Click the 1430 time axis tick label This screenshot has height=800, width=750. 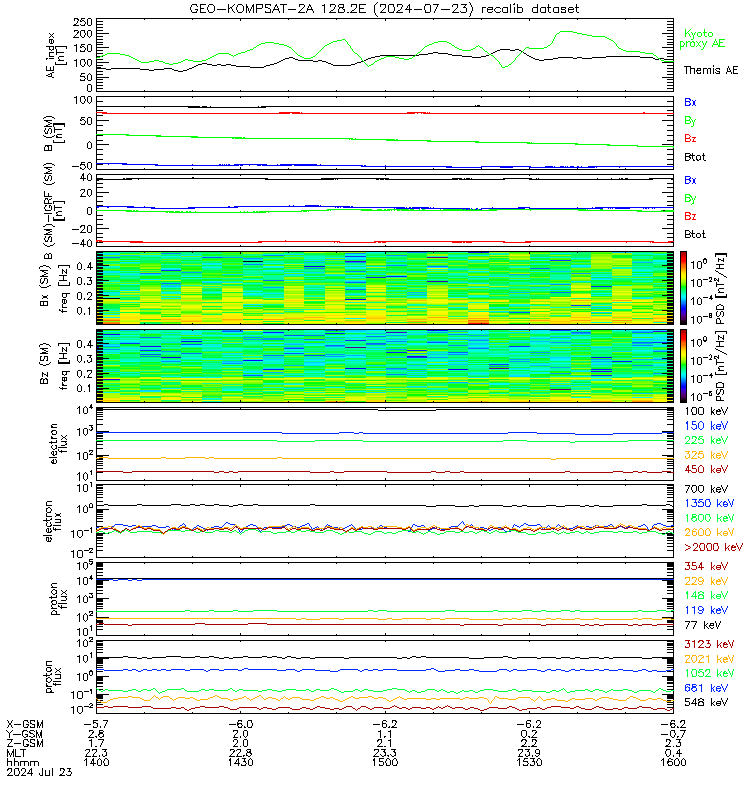coord(240,762)
